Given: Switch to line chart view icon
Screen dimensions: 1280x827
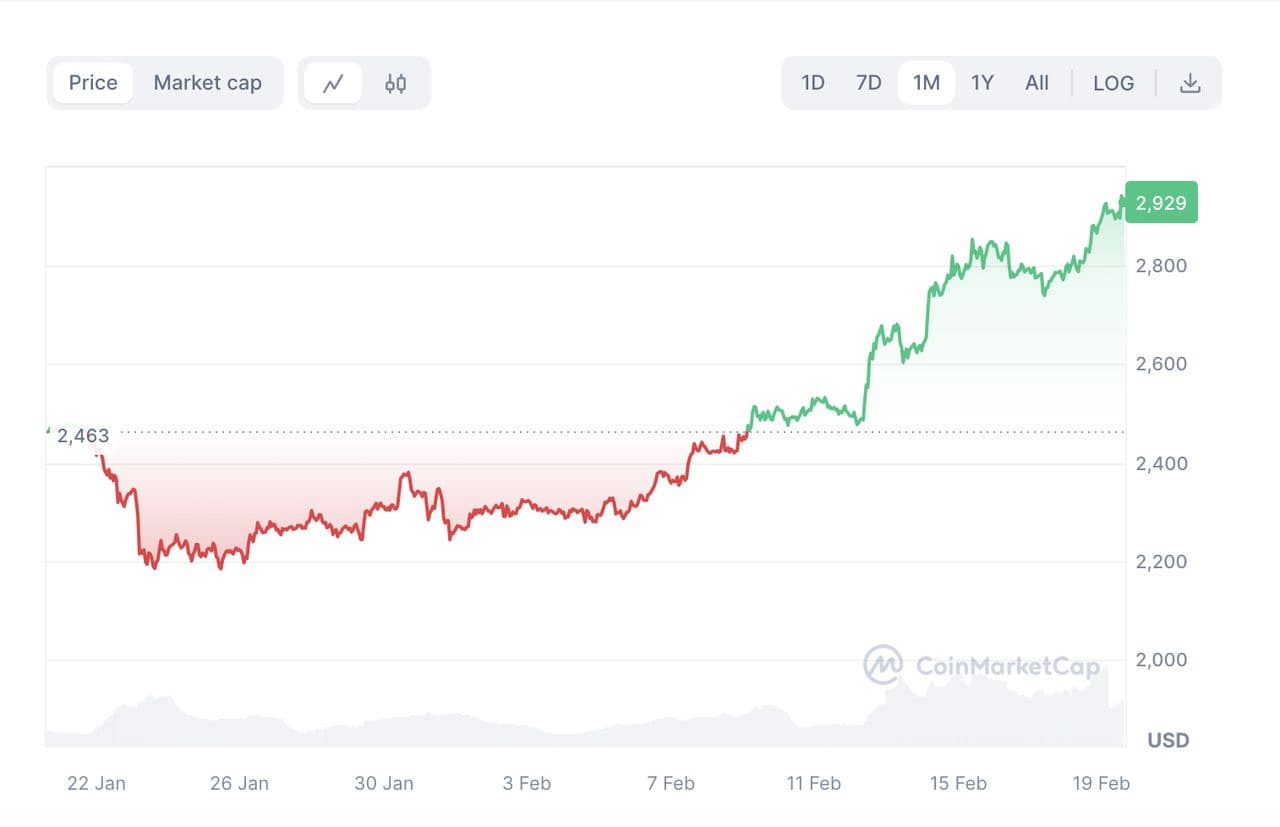Looking at the screenshot, I should (x=333, y=83).
